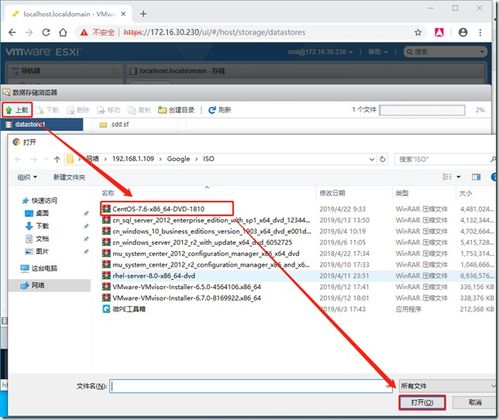Reload the browser page
The width and height of the screenshot is (499, 420).
46,32
